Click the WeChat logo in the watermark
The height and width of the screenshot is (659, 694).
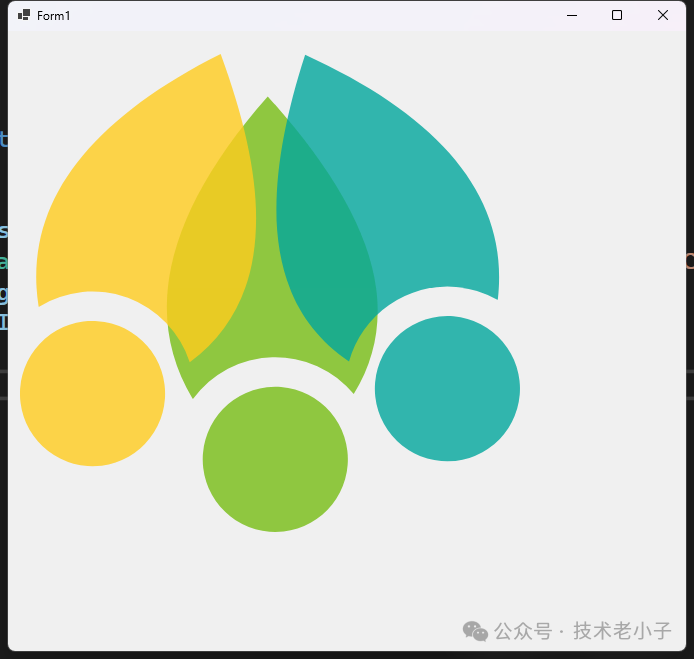[x=475, y=631]
